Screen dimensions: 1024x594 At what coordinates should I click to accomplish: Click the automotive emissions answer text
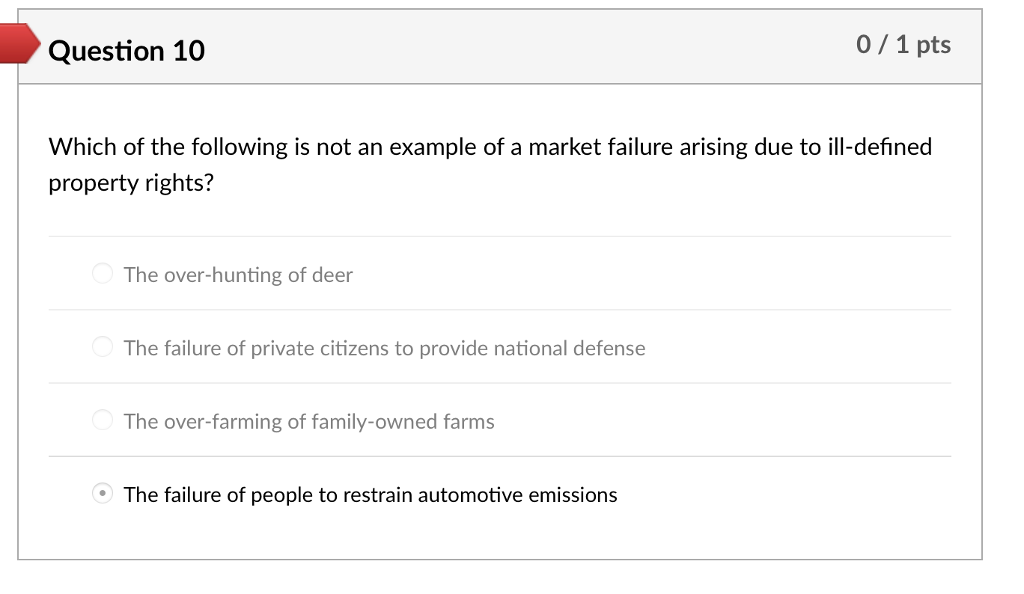[x=370, y=494]
